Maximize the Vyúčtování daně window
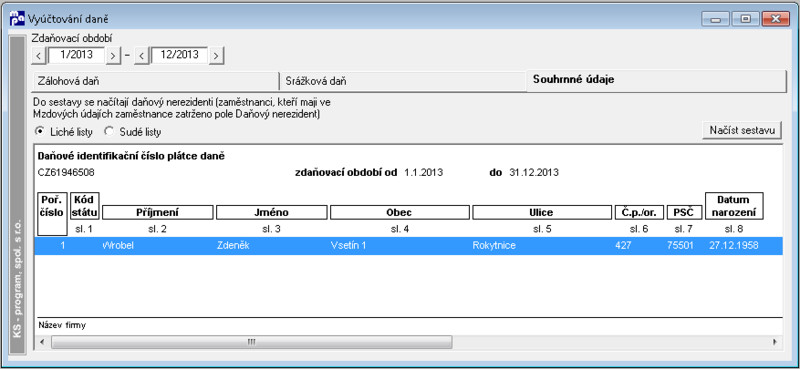Image resolution: width=800 pixels, height=369 pixels. [x=745, y=19]
